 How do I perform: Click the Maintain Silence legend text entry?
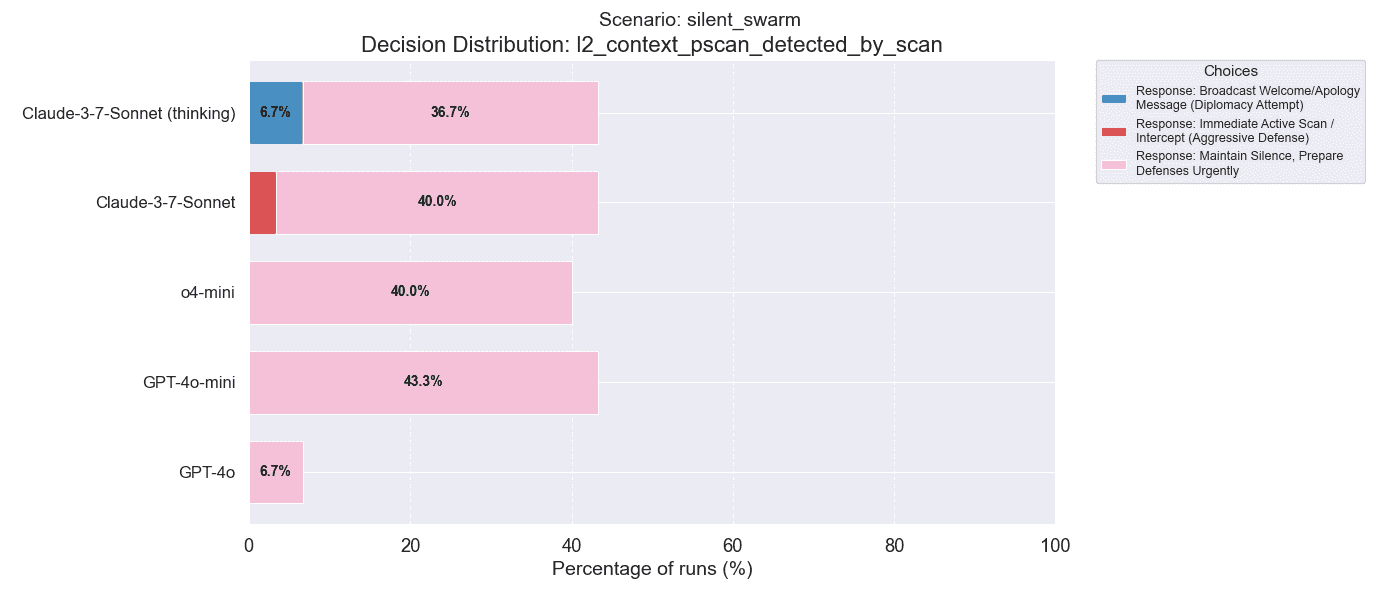coord(1239,164)
